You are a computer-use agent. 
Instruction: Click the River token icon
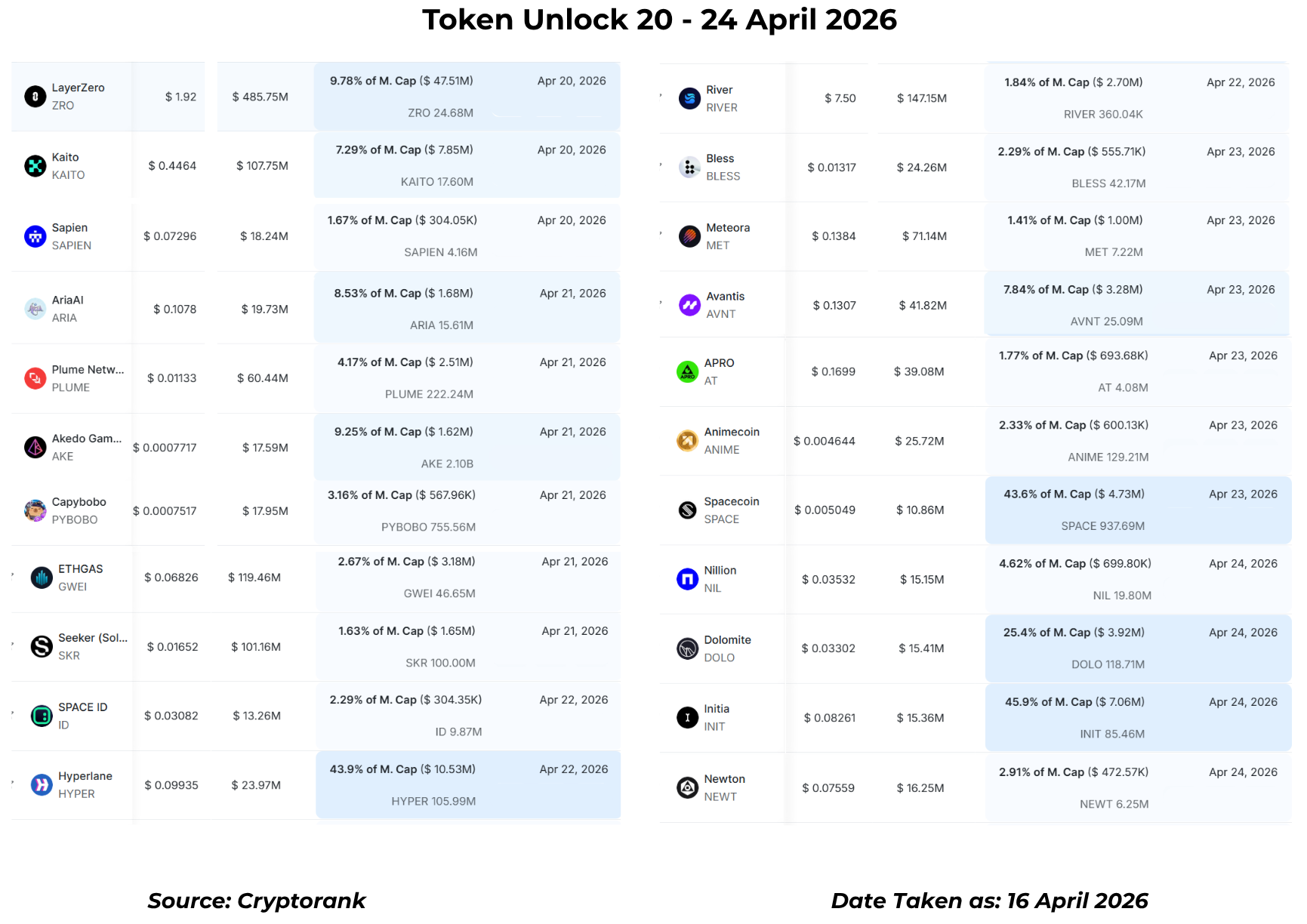click(689, 98)
